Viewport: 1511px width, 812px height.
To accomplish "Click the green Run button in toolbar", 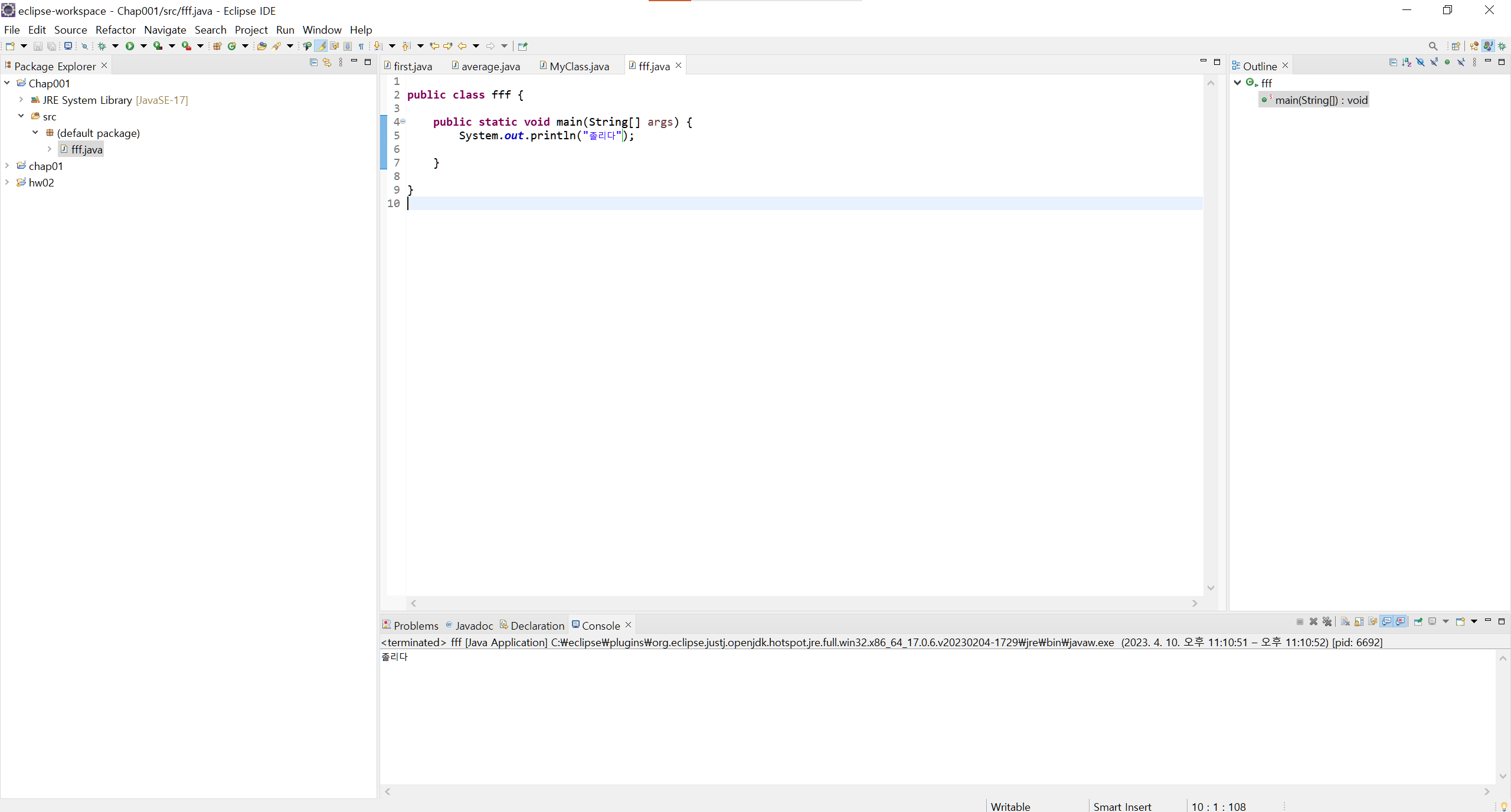I will coord(130,46).
